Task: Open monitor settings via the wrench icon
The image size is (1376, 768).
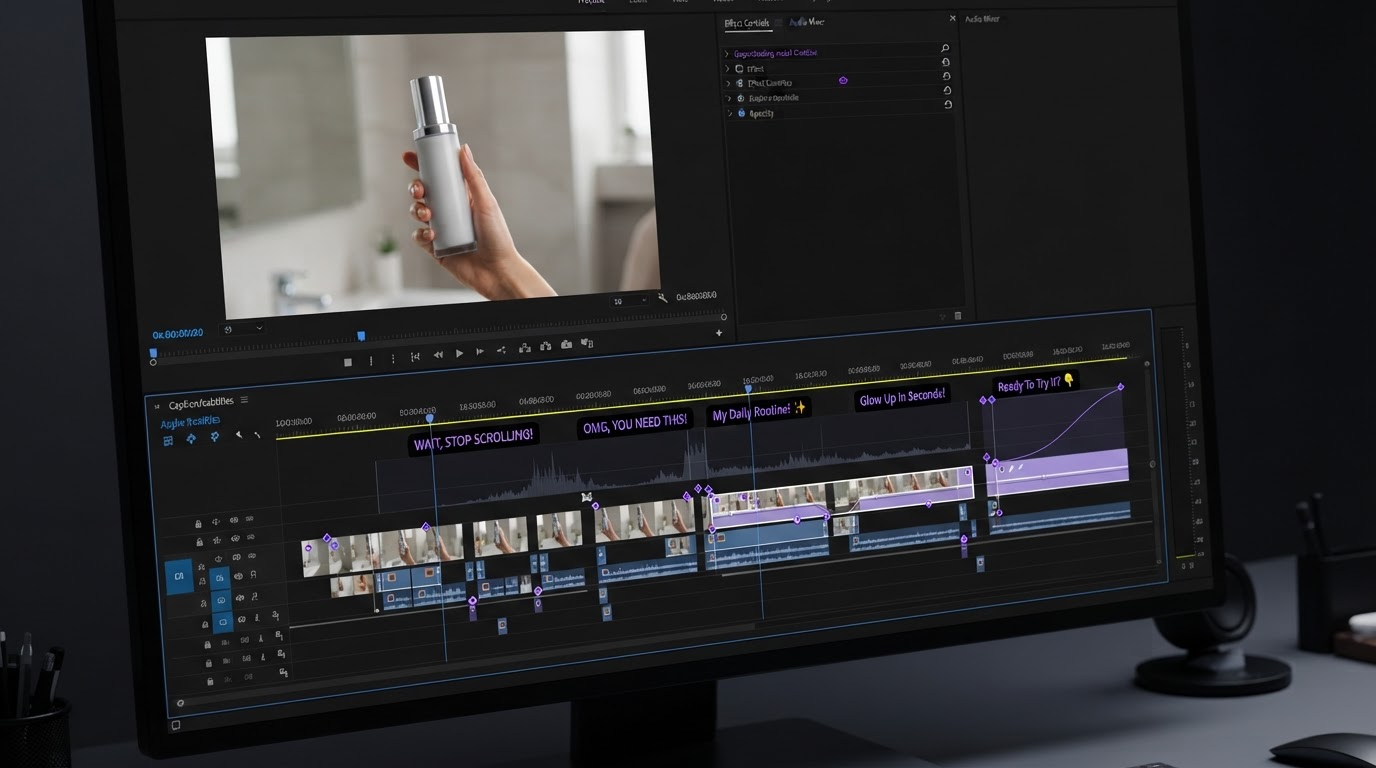Action: point(662,298)
